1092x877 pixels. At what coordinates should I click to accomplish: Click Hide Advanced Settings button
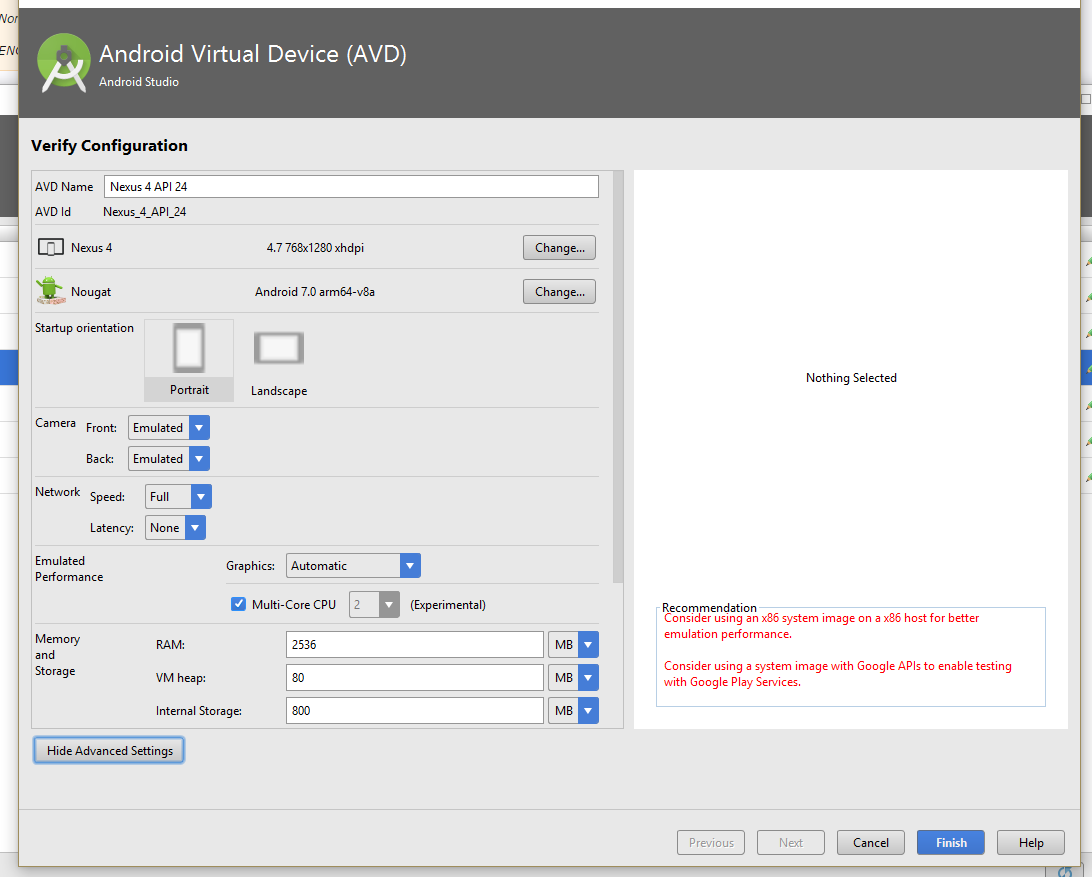pos(109,750)
